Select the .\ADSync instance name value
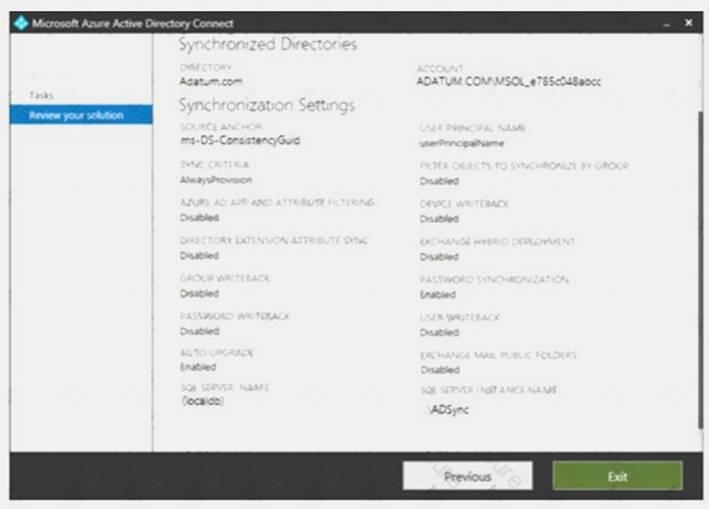The width and height of the screenshot is (709, 509). pos(449,410)
